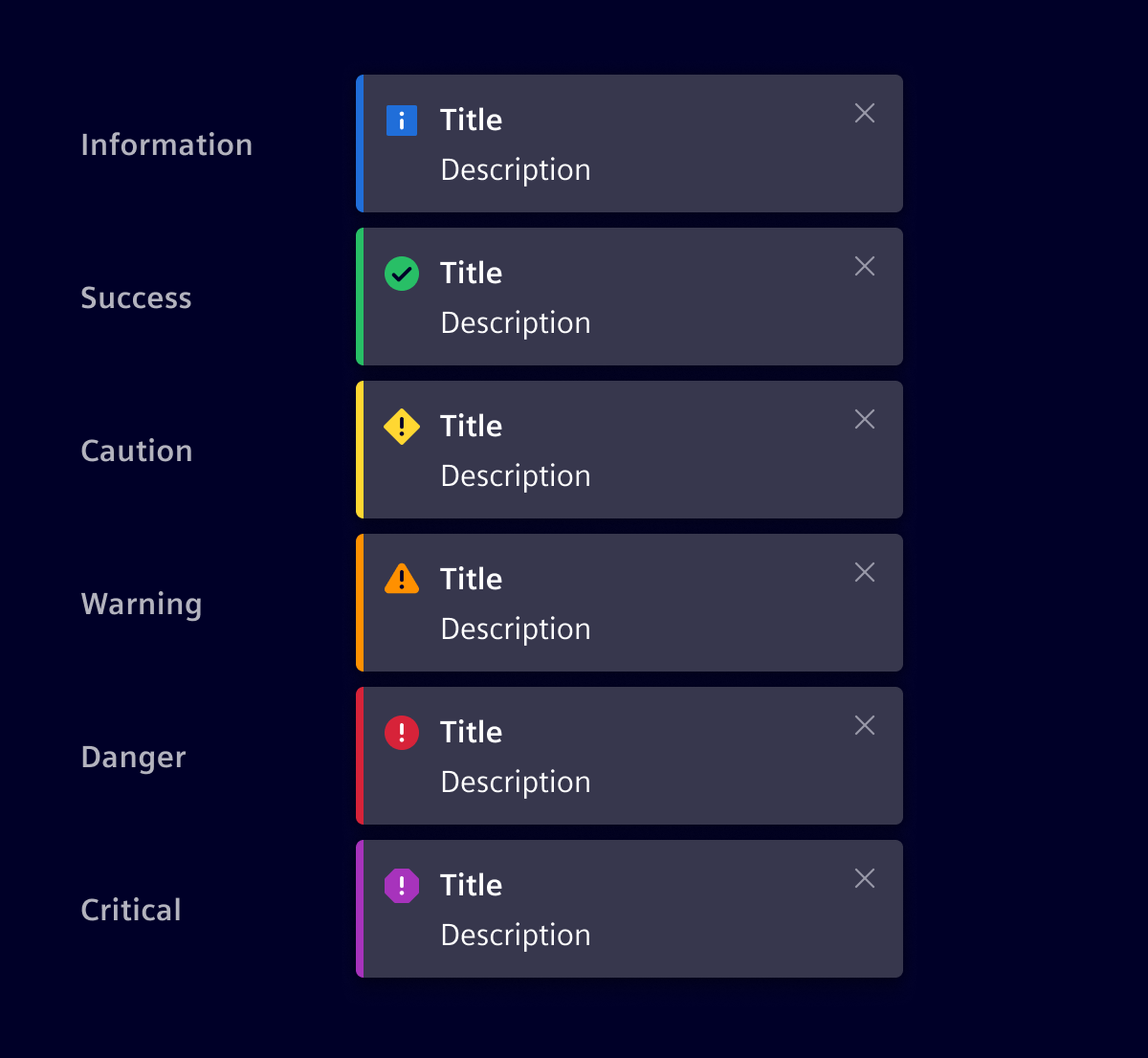Image resolution: width=1148 pixels, height=1058 pixels.
Task: Click the Information row label
Action: [166, 144]
